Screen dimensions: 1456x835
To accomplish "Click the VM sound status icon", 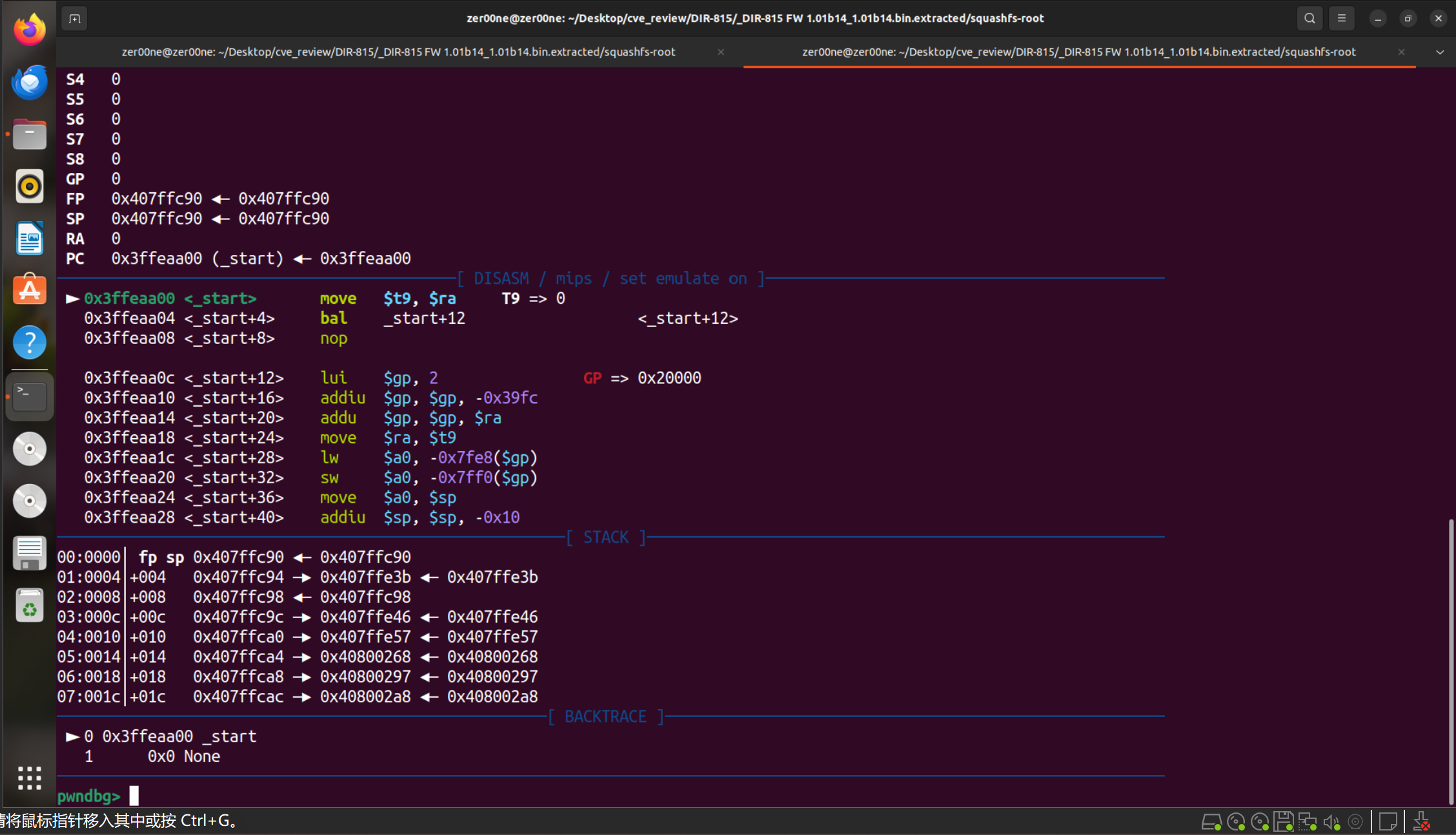I will (1331, 822).
